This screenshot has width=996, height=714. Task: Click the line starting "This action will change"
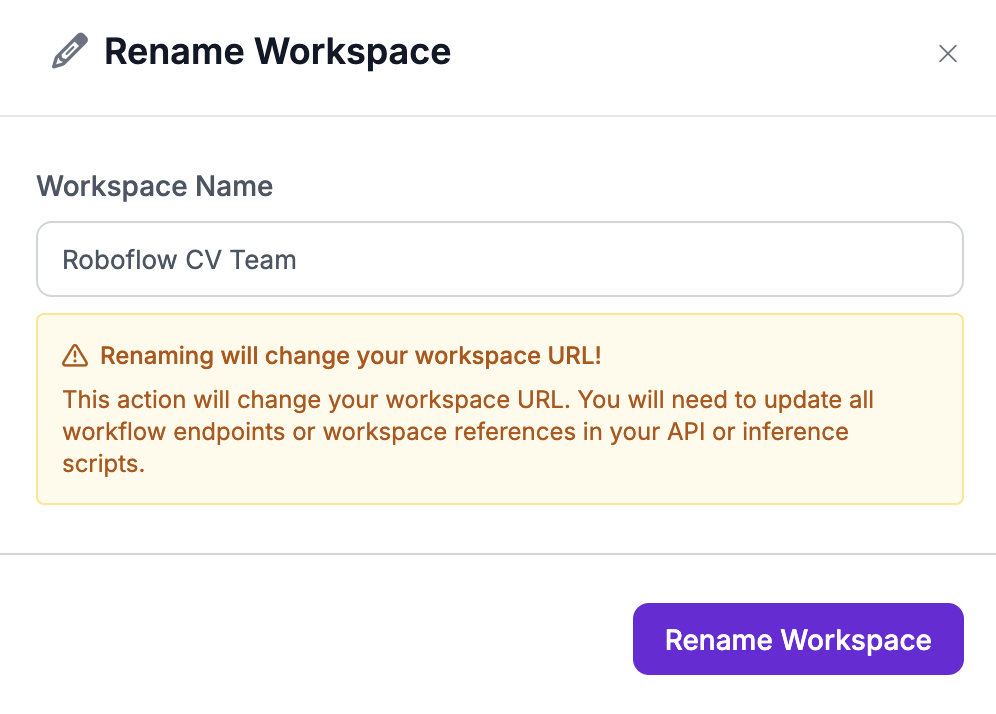[468, 400]
